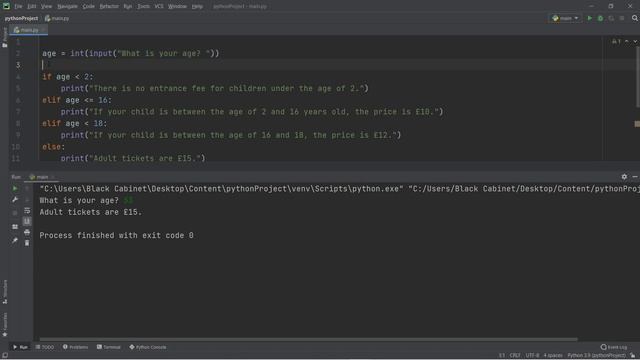
Task: Change the 4 spaces indent setting
Action: coord(553,356)
